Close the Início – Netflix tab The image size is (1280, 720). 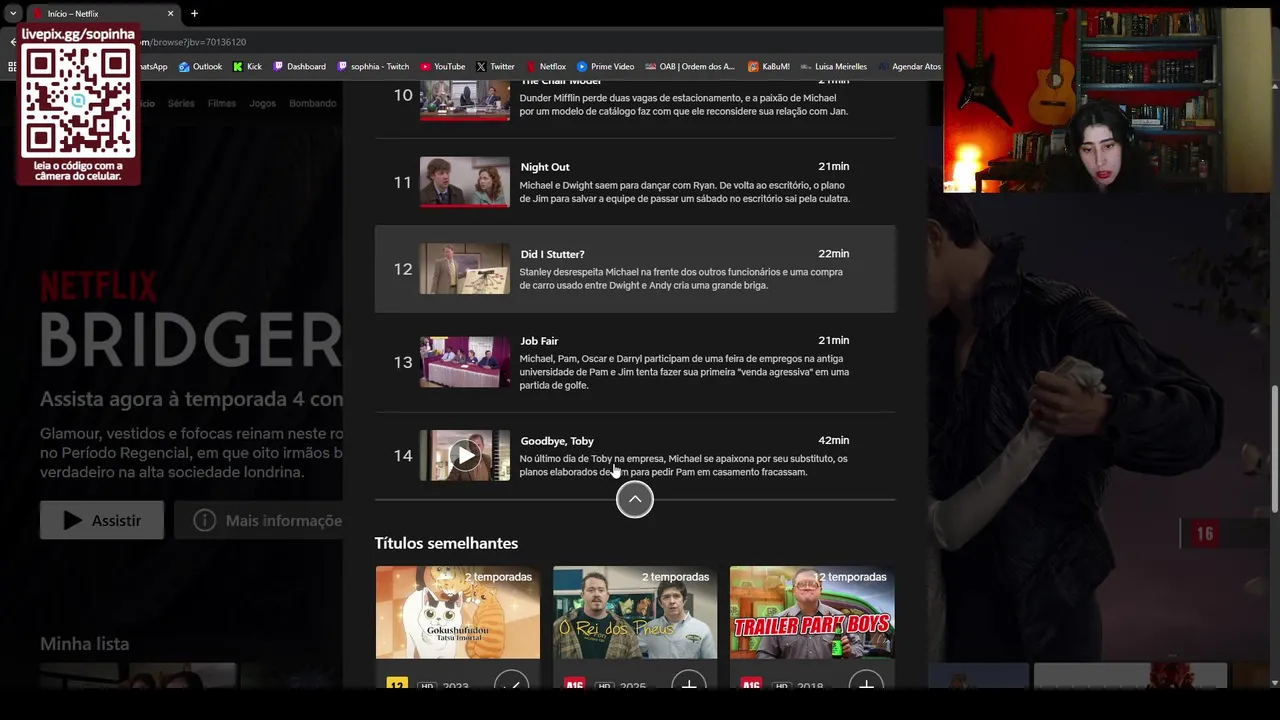click(170, 13)
